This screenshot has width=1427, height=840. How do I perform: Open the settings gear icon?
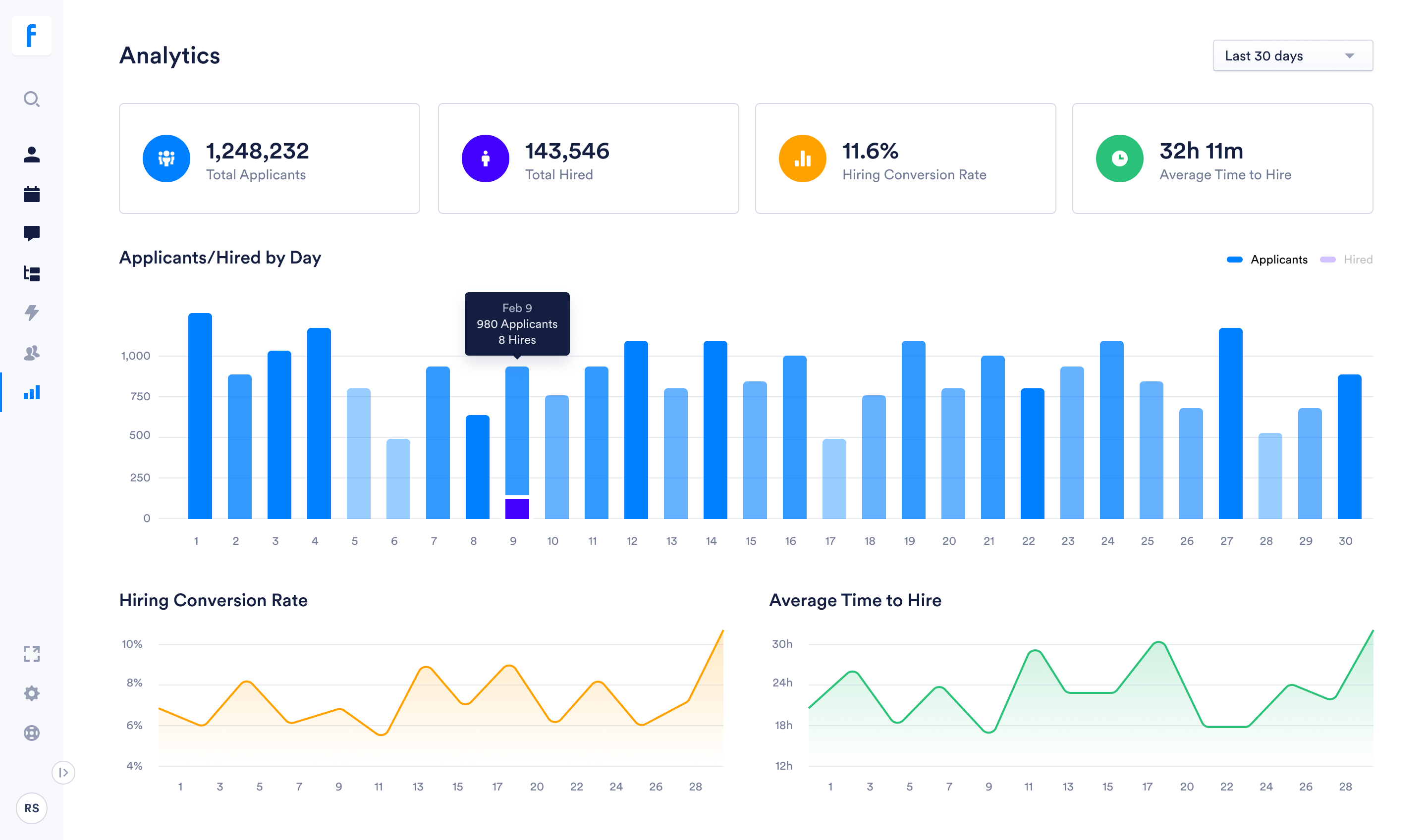tap(32, 693)
